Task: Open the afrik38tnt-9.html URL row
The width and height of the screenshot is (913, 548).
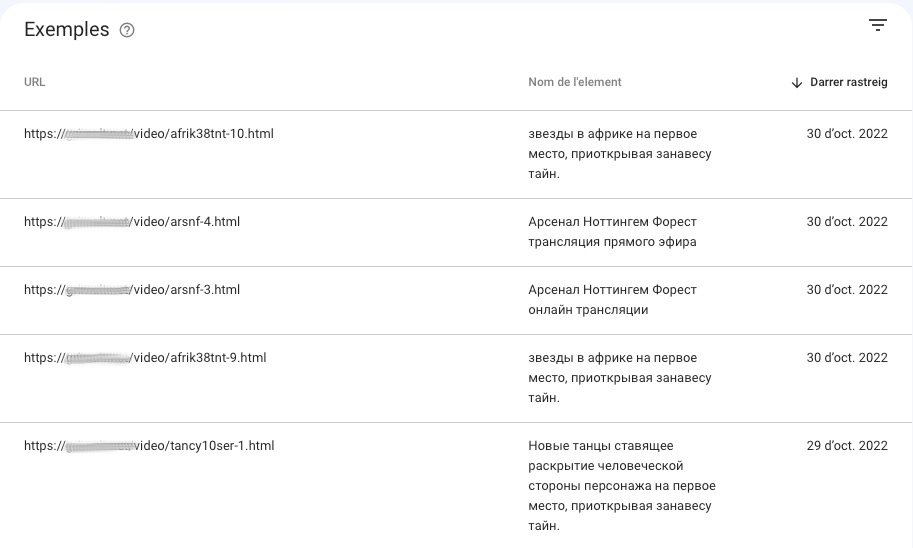Action: (x=145, y=358)
